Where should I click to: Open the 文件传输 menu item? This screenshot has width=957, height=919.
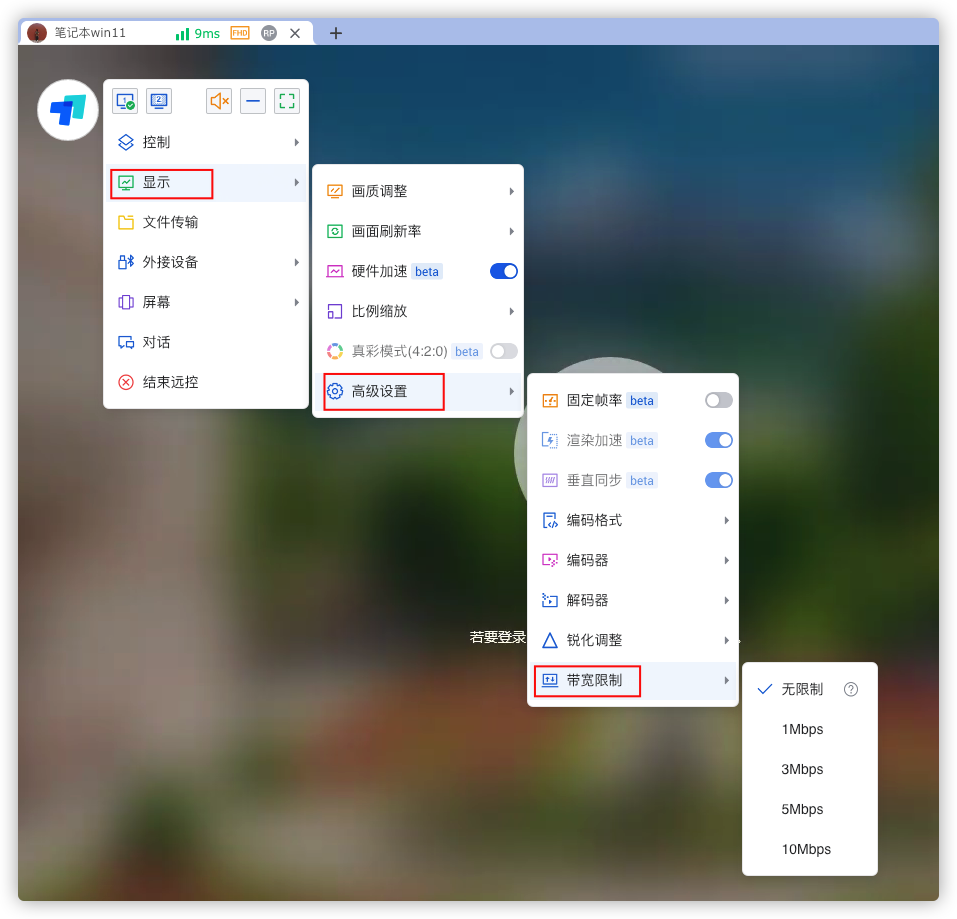(x=170, y=222)
